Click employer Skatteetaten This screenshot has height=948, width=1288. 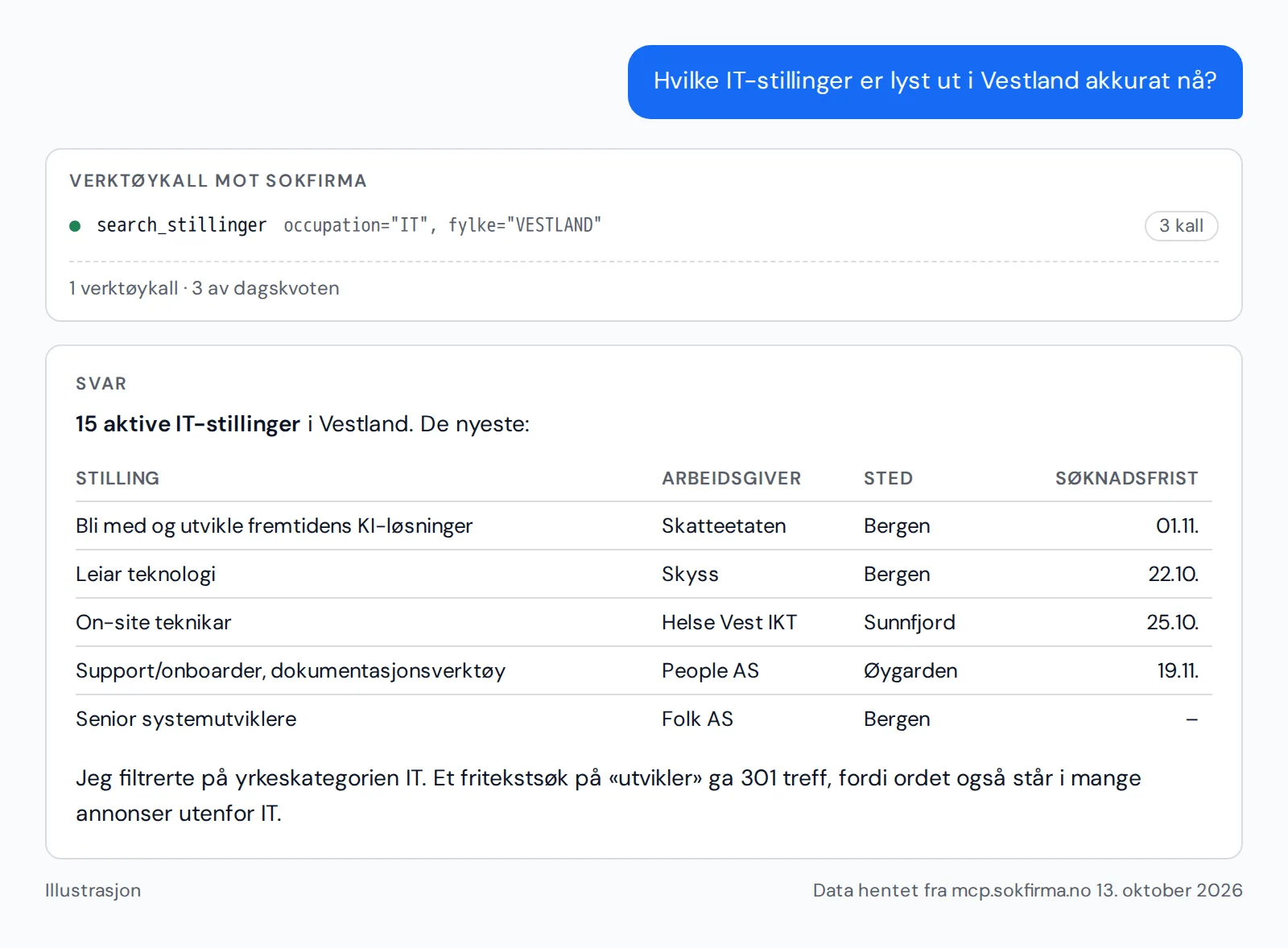[724, 526]
